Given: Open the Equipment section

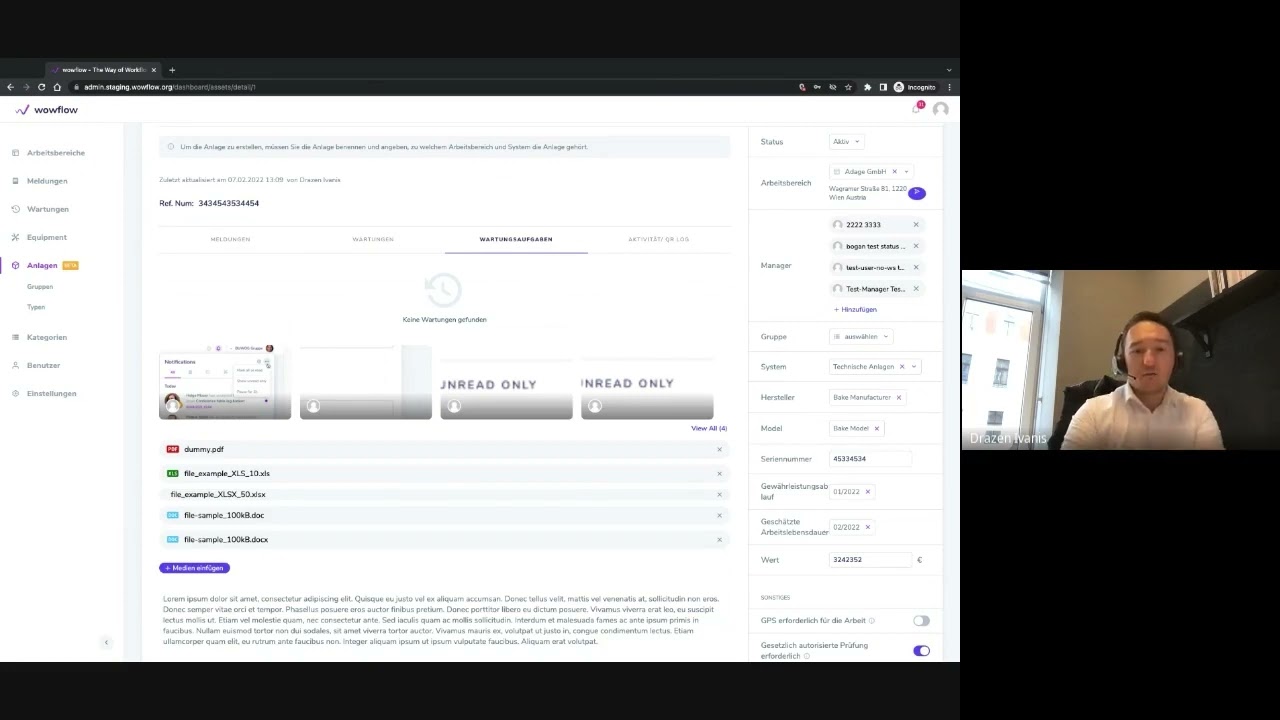Looking at the screenshot, I should click(x=47, y=237).
